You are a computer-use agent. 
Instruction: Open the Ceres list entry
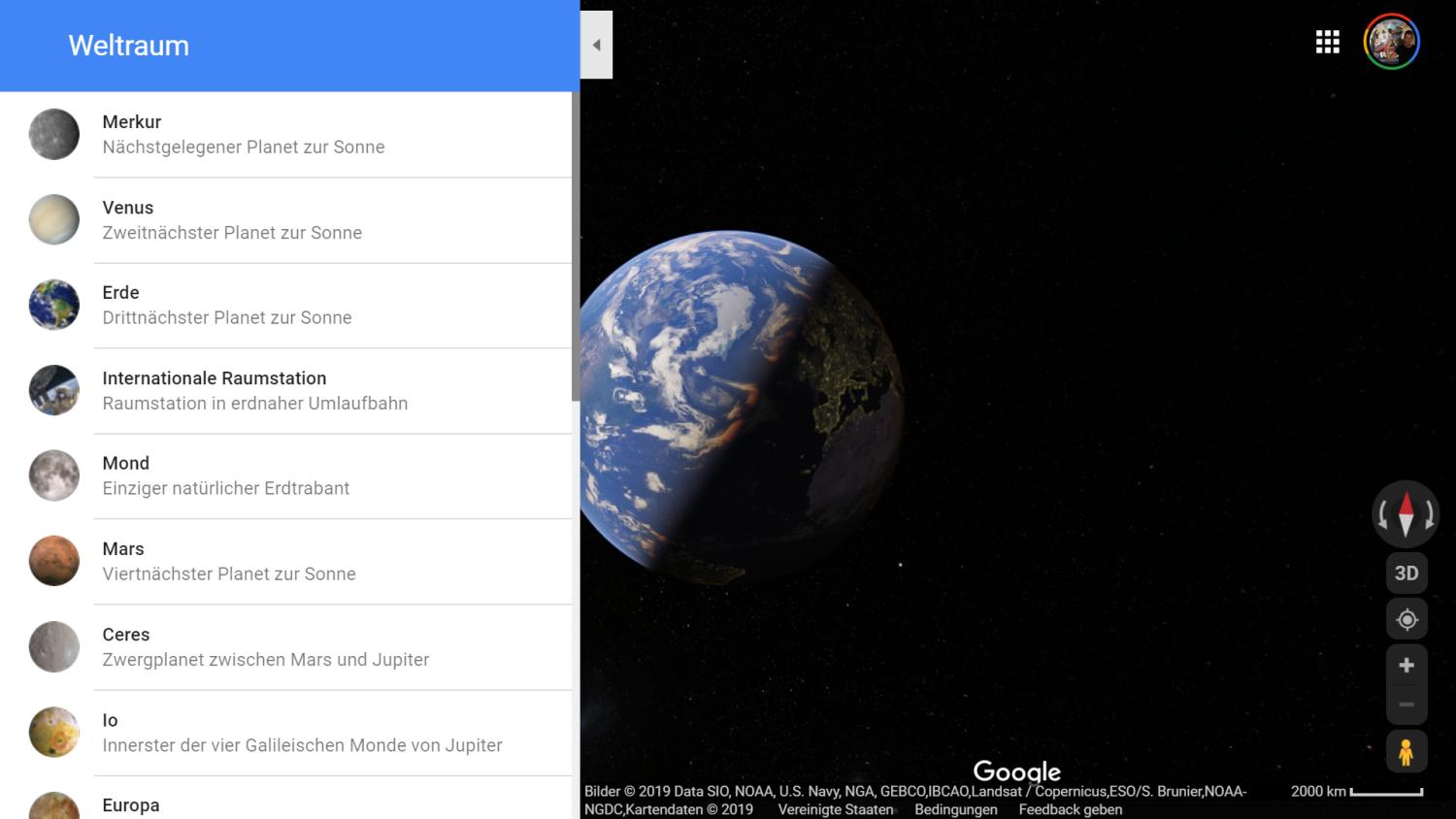(285, 647)
